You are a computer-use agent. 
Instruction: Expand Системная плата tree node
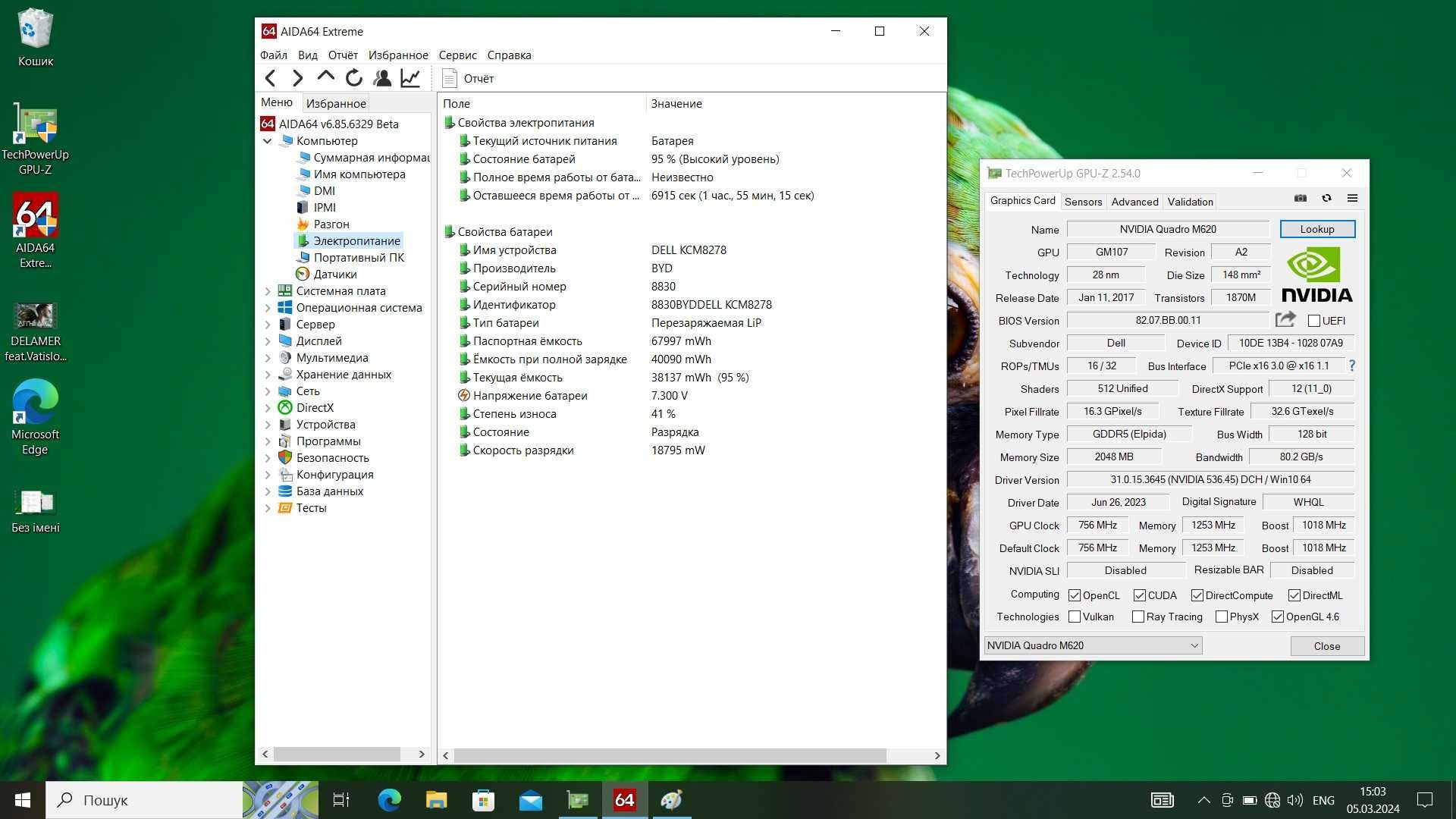point(267,291)
